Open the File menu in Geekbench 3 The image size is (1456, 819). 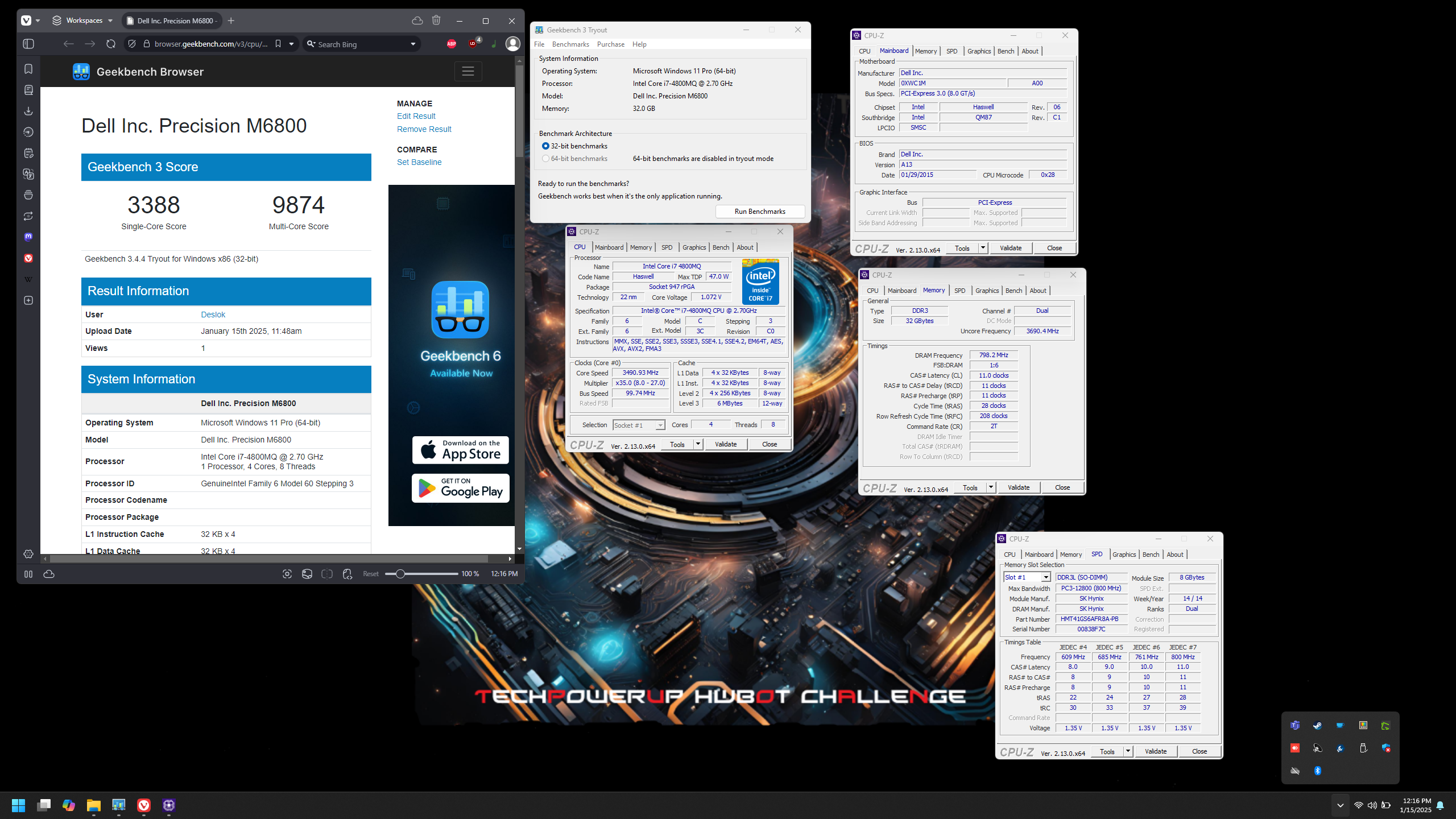pos(539,44)
